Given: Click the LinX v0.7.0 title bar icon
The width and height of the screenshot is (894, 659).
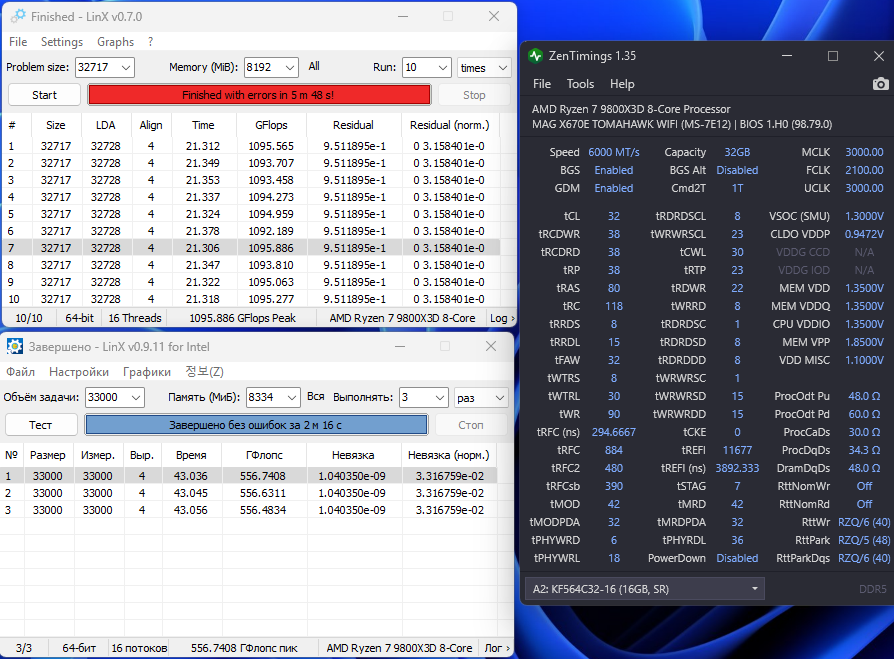Looking at the screenshot, I should pos(18,17).
